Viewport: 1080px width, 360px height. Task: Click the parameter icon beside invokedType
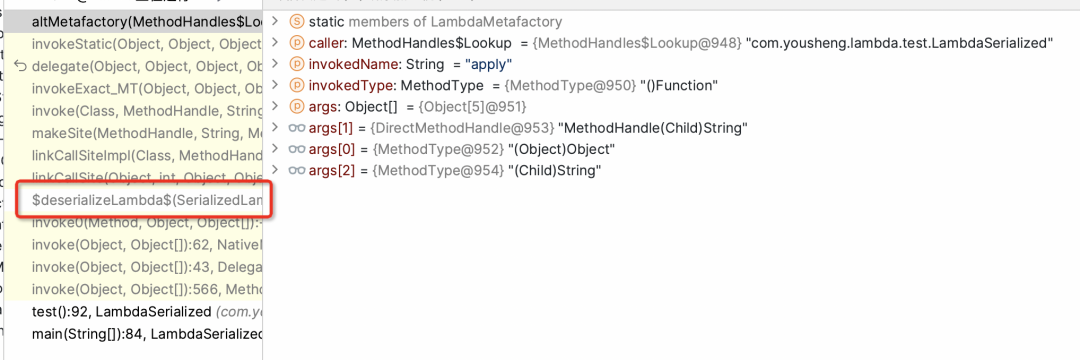tap(297, 86)
